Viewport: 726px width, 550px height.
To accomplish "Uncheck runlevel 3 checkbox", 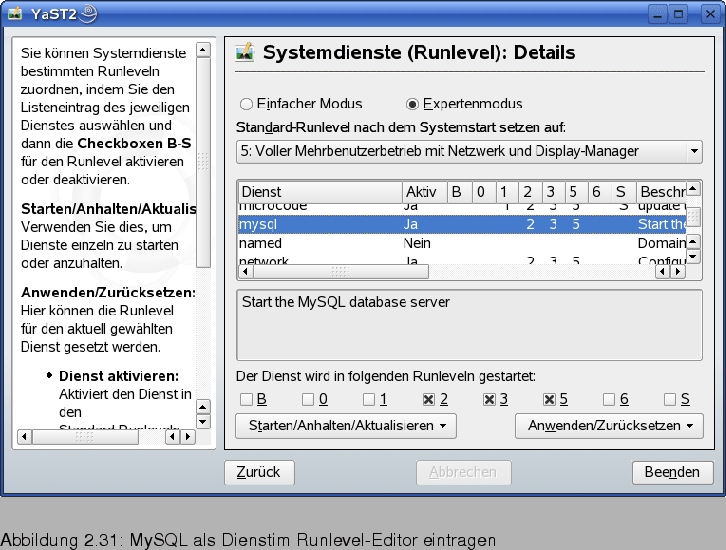I will tap(489, 399).
